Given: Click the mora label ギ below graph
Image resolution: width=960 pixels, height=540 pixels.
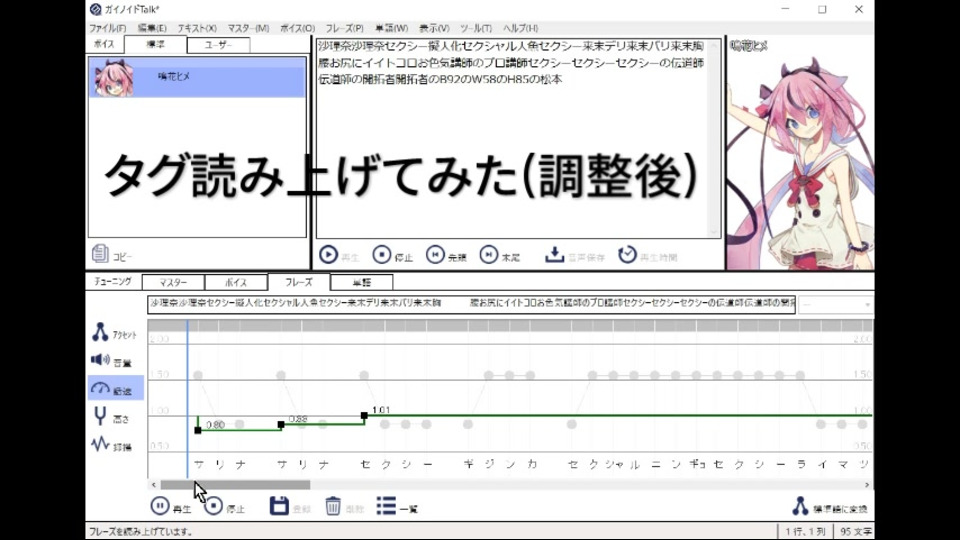Looking at the screenshot, I should 468,464.
